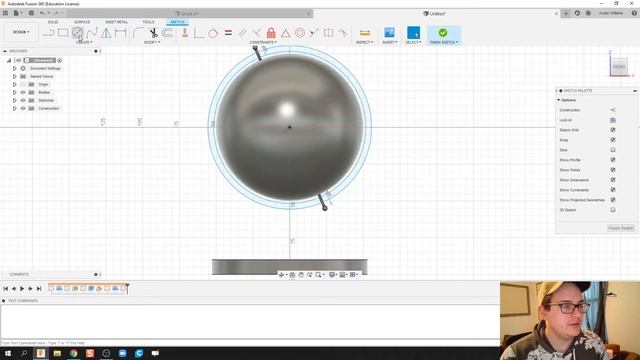Apply the Tangent constraint
Image resolution: width=640 pixels, height=360 pixels.
tap(213, 33)
